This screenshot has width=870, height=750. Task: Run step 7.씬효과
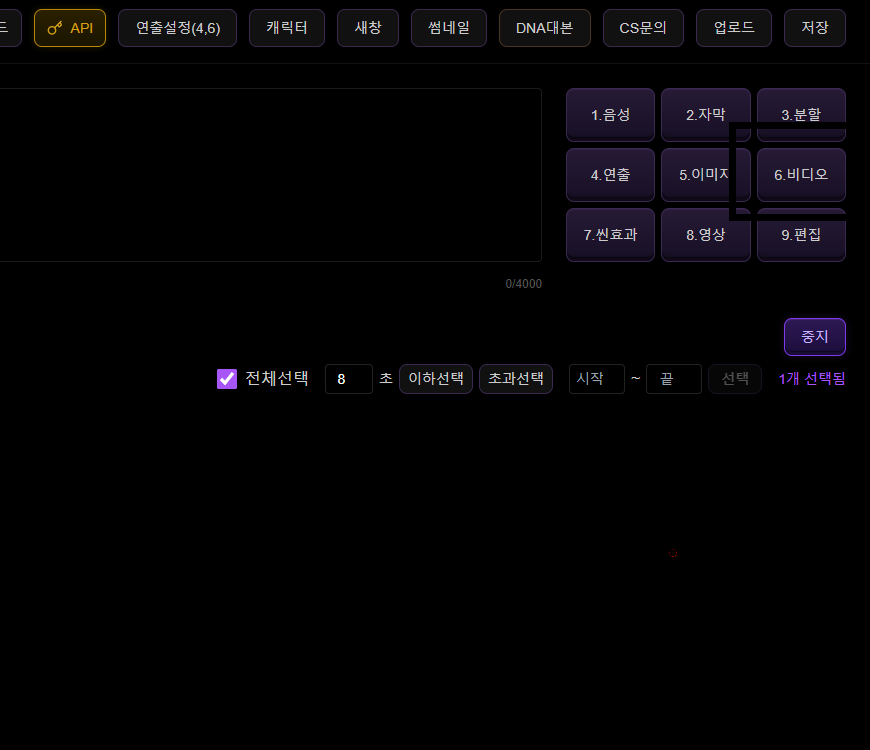(610, 235)
